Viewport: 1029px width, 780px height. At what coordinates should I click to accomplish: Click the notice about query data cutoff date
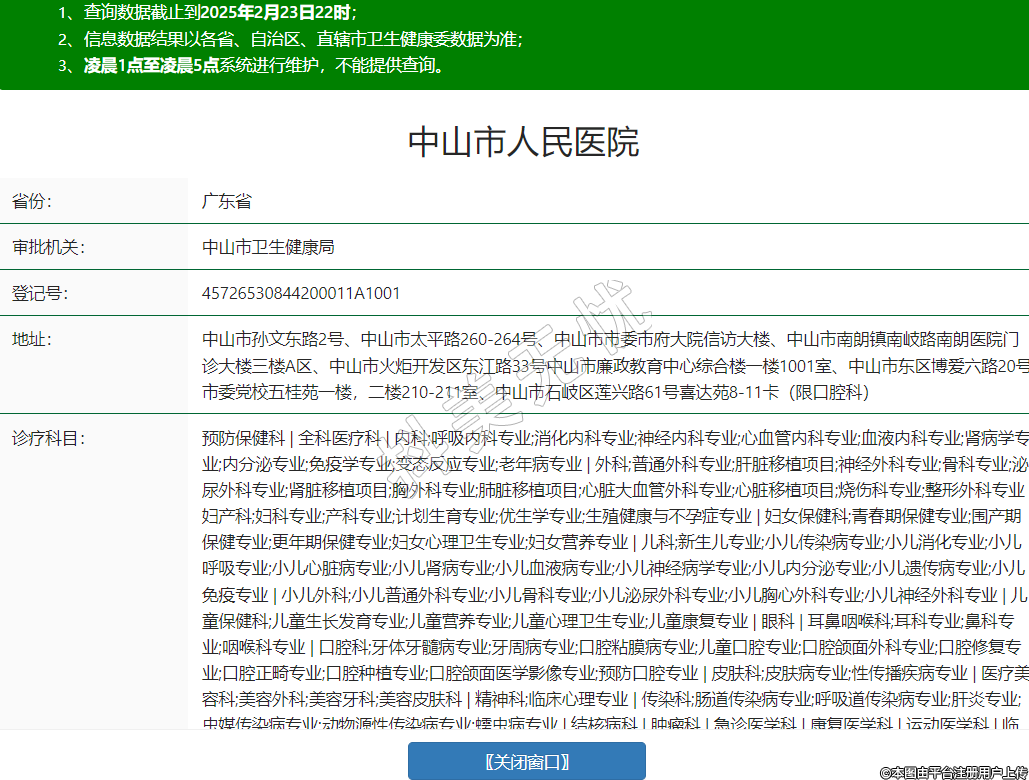pyautogui.click(x=206, y=13)
